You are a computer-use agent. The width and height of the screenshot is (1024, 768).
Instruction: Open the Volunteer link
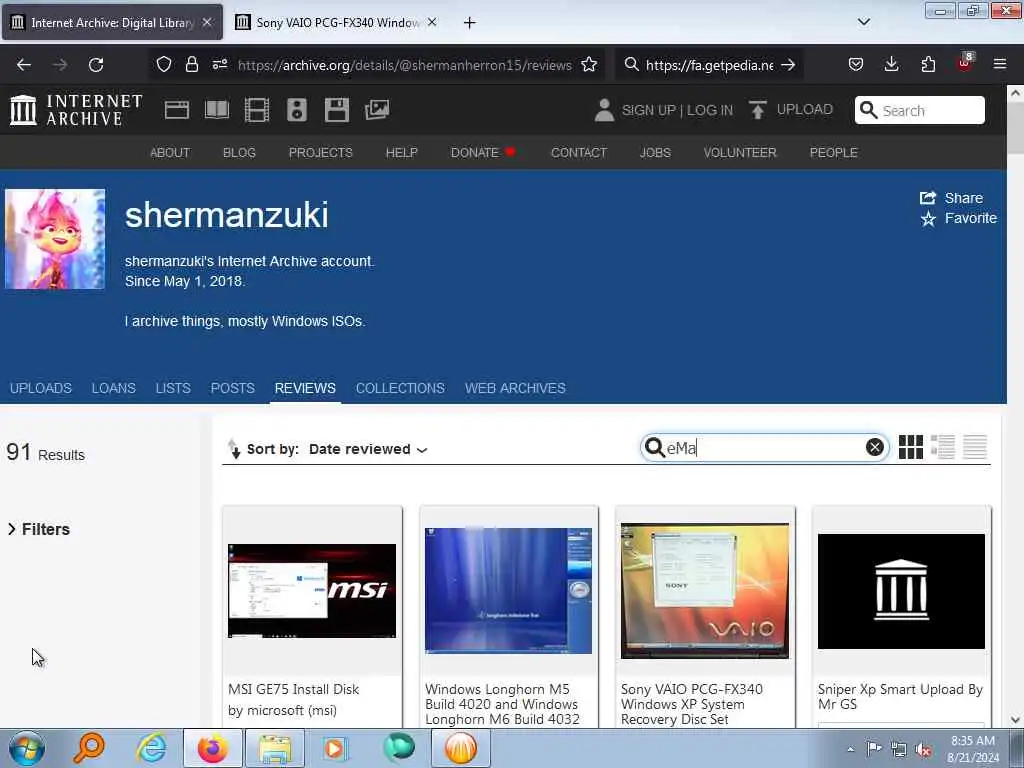(x=740, y=153)
